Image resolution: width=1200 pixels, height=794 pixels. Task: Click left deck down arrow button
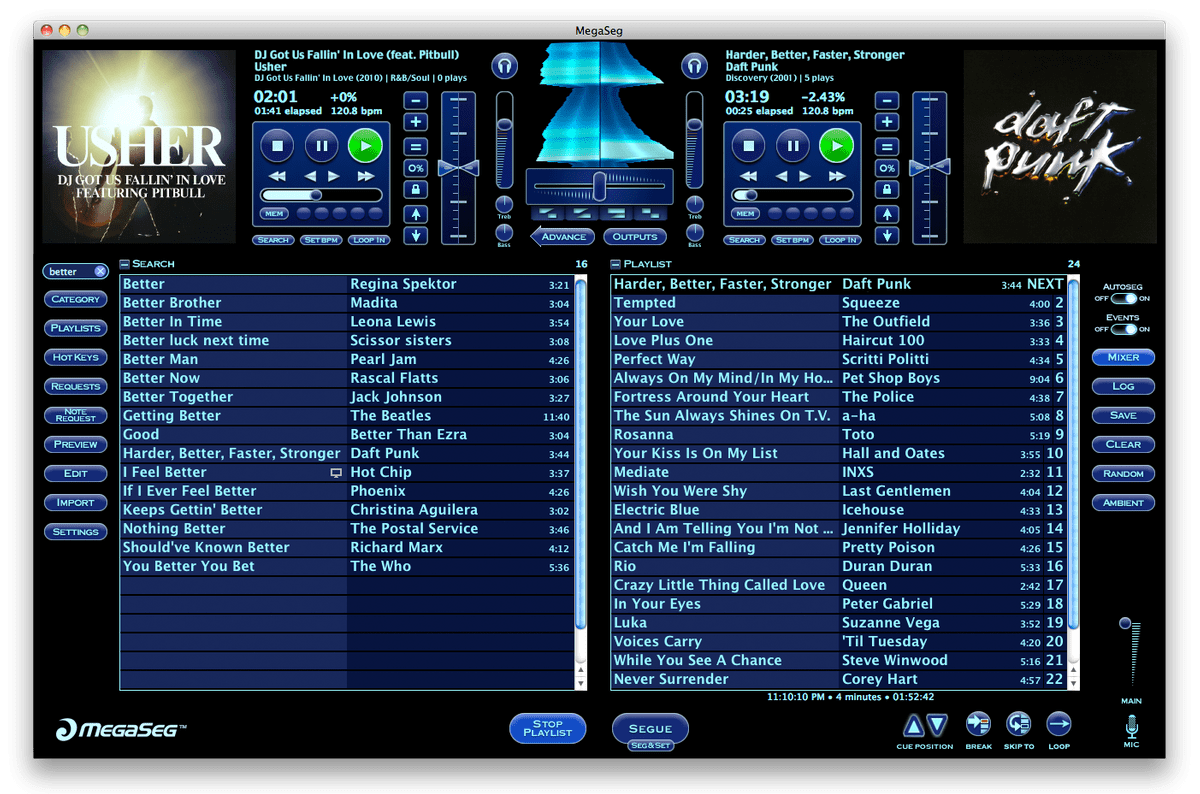(x=416, y=236)
